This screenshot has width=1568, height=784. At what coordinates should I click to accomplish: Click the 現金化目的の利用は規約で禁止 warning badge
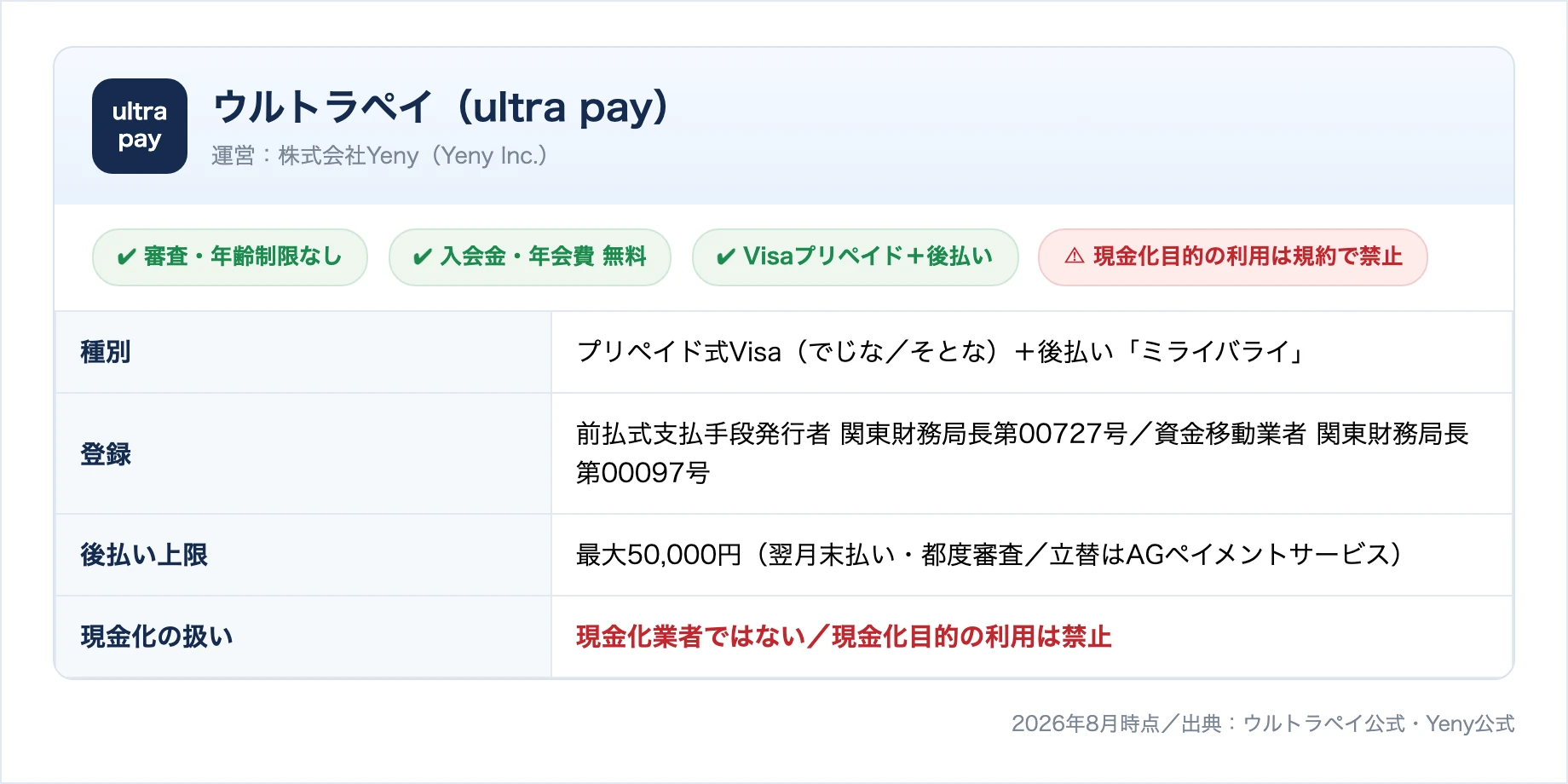pos(1232,257)
